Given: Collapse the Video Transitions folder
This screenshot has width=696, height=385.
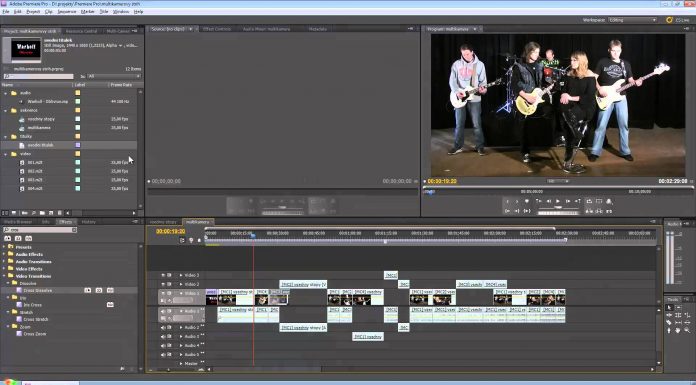Looking at the screenshot, I should 4,276.
